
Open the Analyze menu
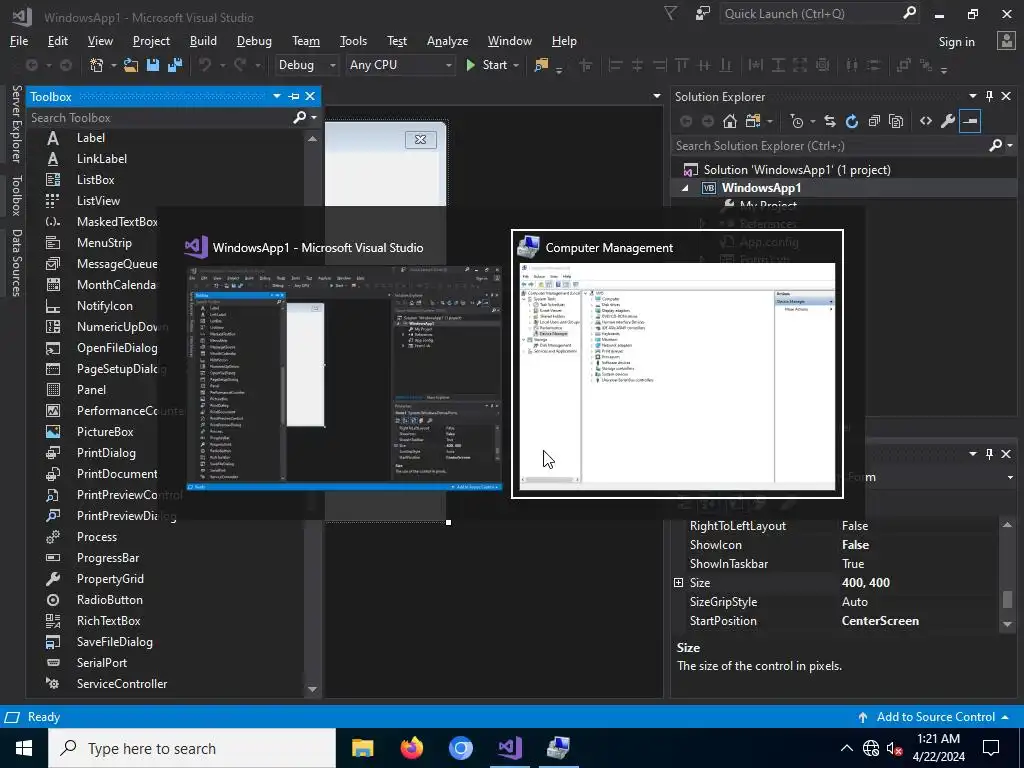pyautogui.click(x=447, y=40)
